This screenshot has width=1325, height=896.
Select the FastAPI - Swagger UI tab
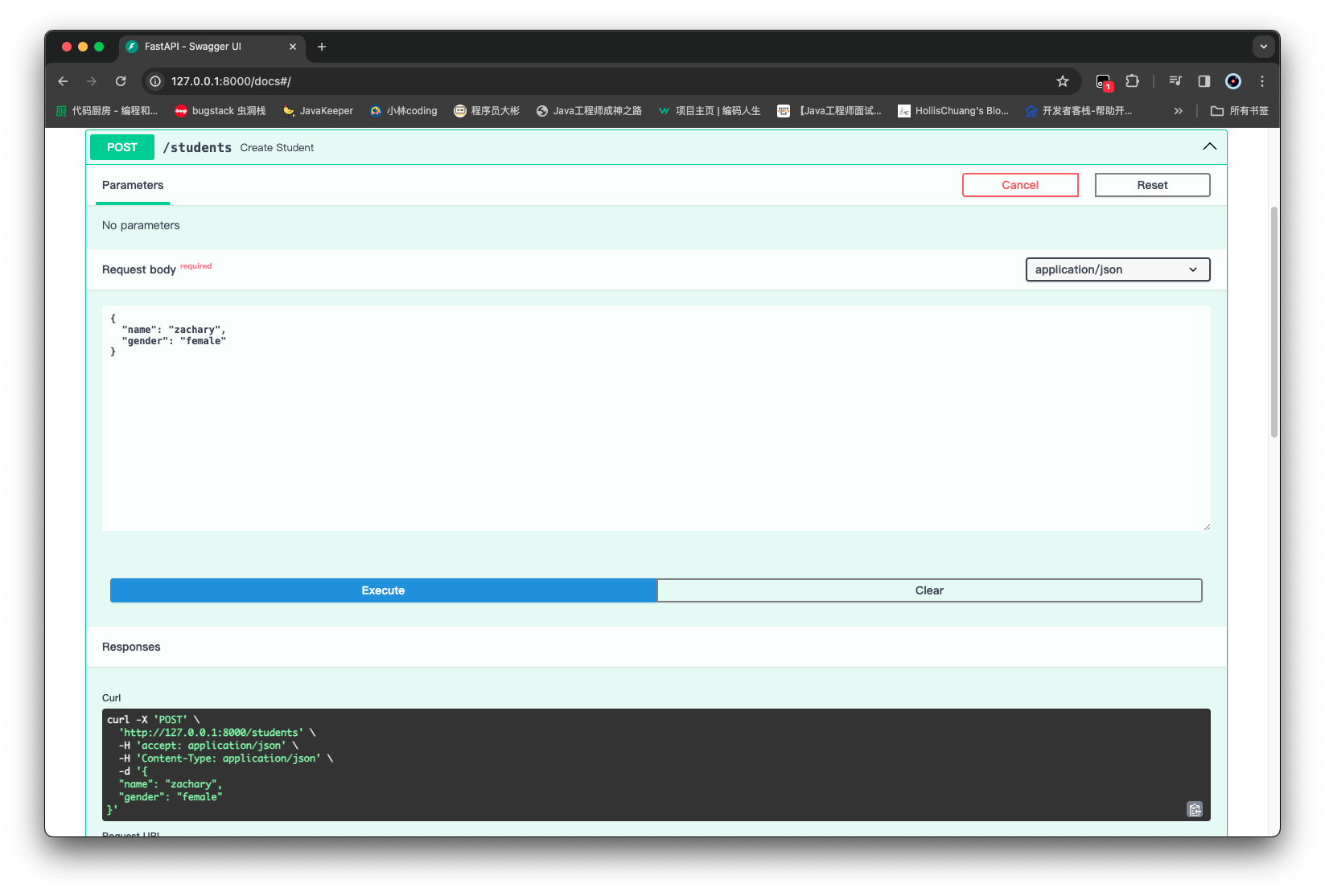tap(212, 47)
